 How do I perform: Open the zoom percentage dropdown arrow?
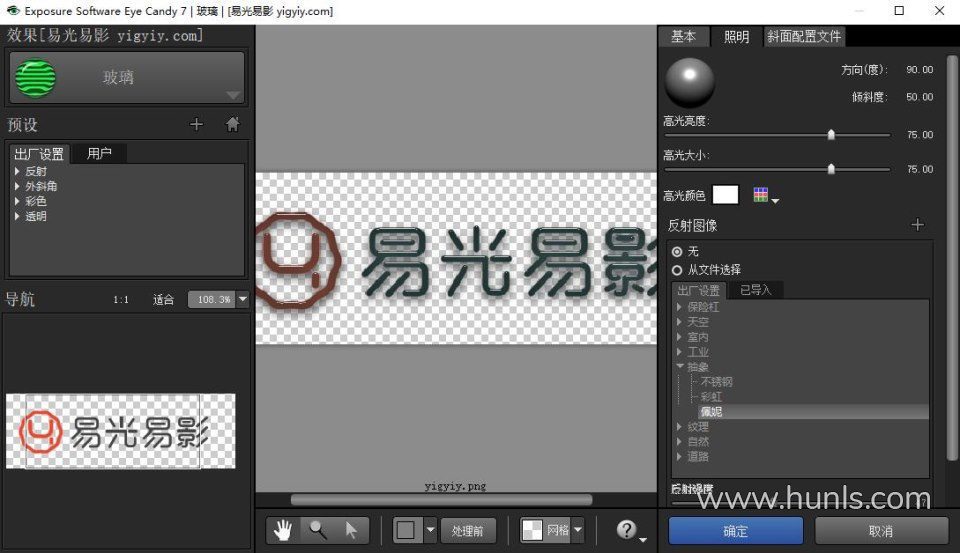pyautogui.click(x=243, y=299)
